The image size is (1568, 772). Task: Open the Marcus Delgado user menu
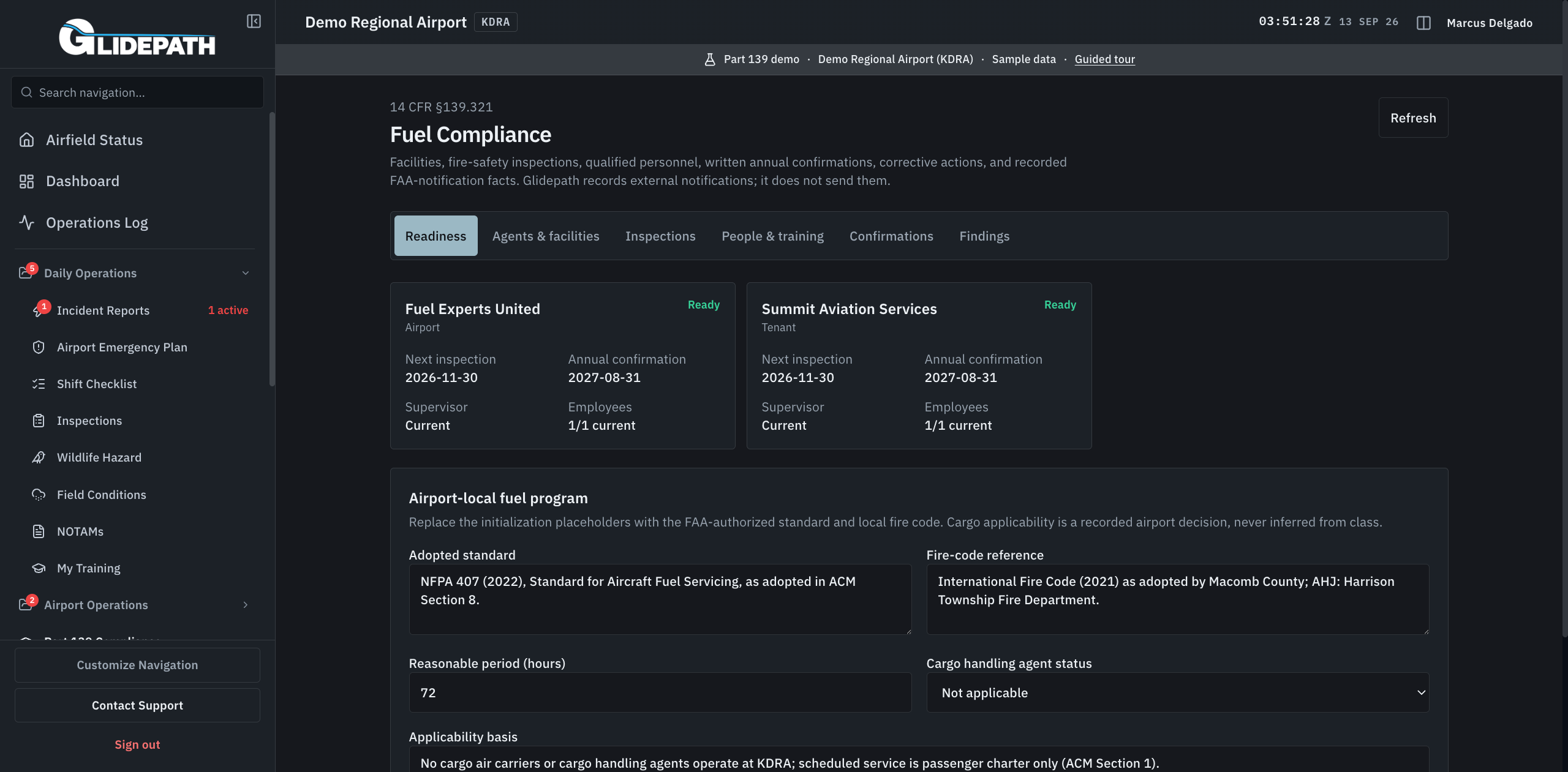pos(1490,23)
